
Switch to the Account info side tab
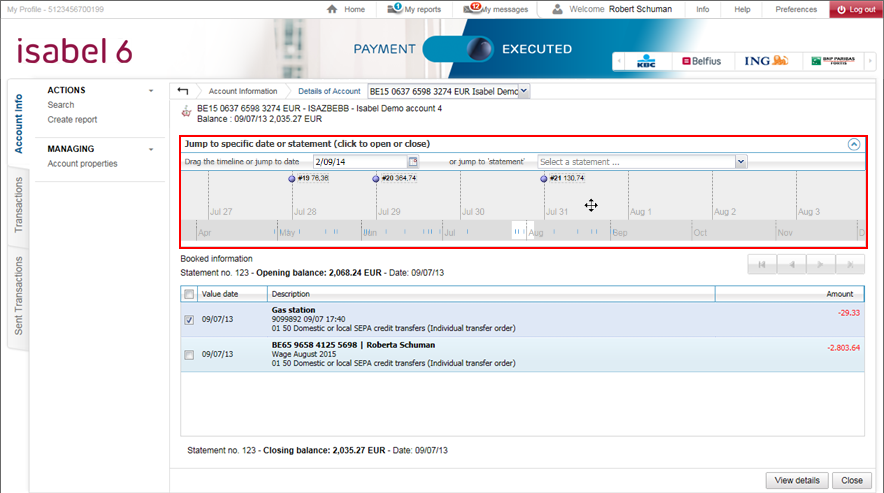pos(19,124)
